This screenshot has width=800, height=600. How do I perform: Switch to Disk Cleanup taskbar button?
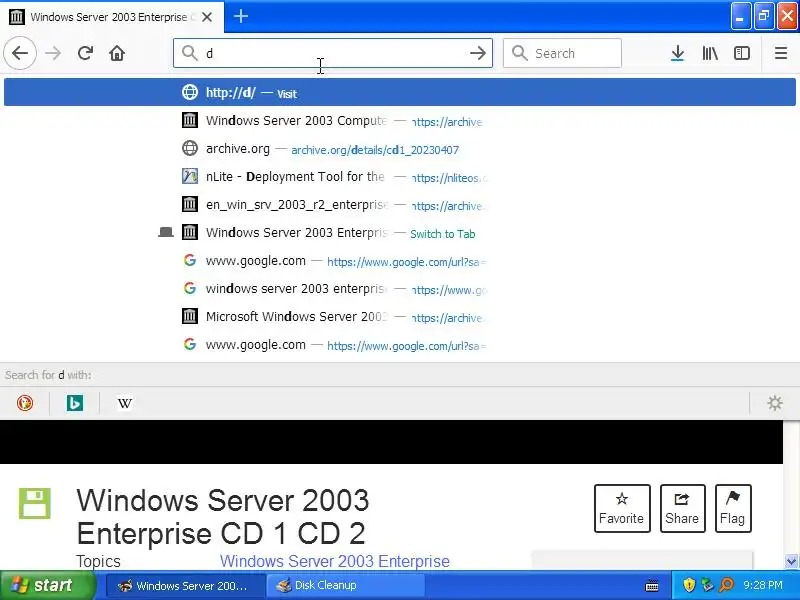[345, 586]
